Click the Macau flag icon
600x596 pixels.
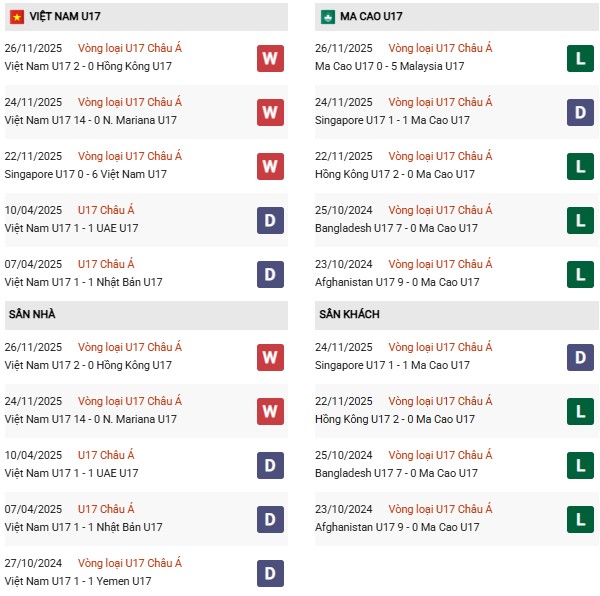pyautogui.click(x=327, y=17)
